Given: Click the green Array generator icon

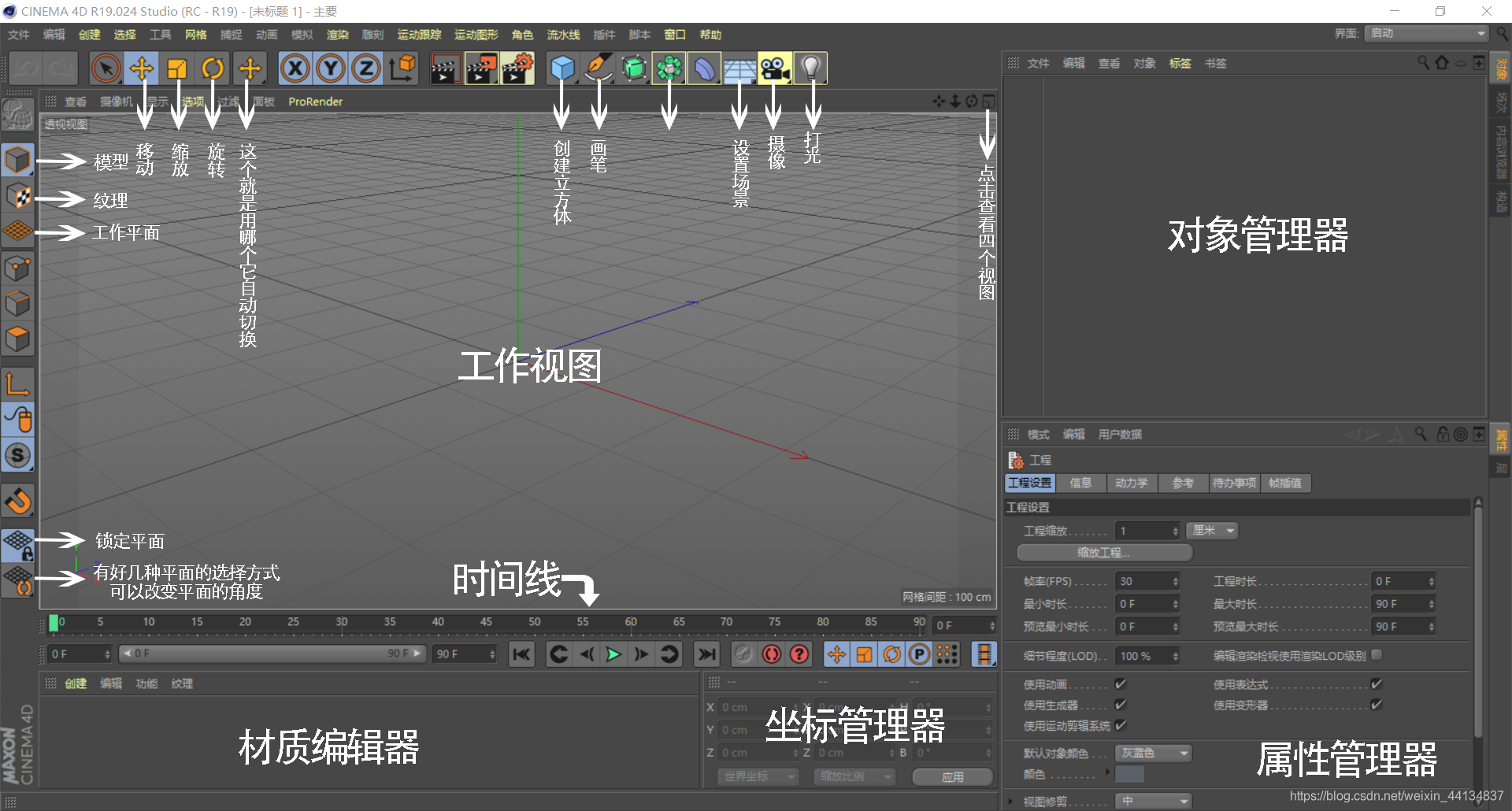Looking at the screenshot, I should coord(669,69).
